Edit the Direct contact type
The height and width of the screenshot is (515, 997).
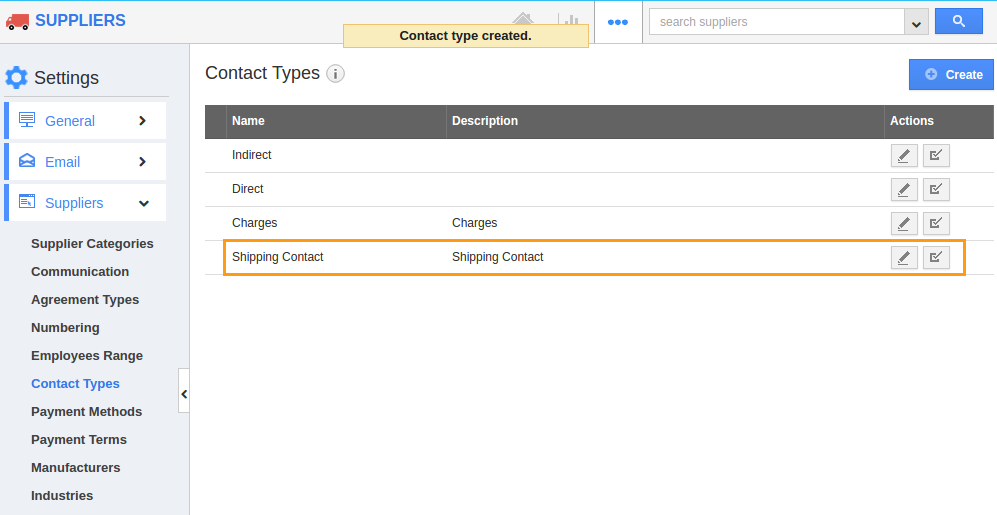click(x=904, y=189)
